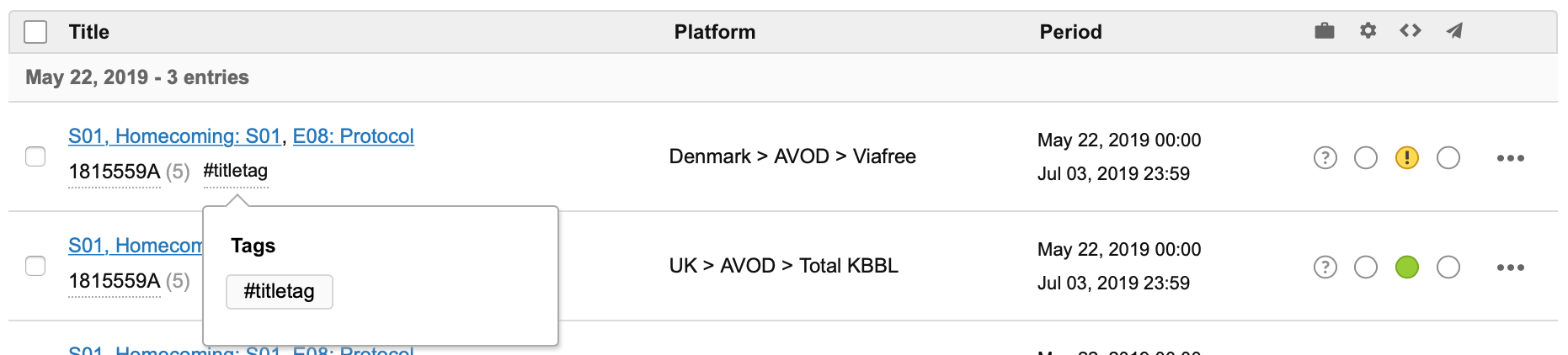1568x355 pixels.
Task: Sort by the Platform column header
Action: tap(714, 32)
